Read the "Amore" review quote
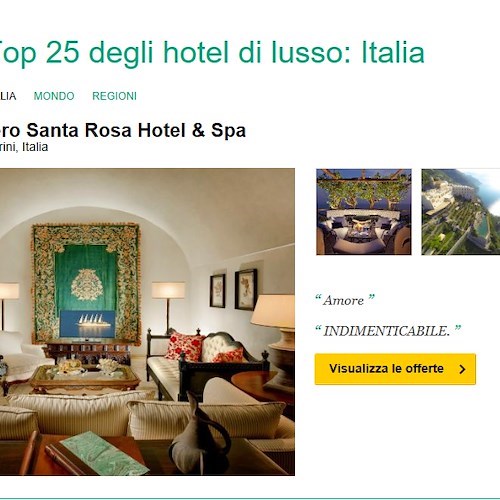Screen dimensions: 500x500 [345, 300]
